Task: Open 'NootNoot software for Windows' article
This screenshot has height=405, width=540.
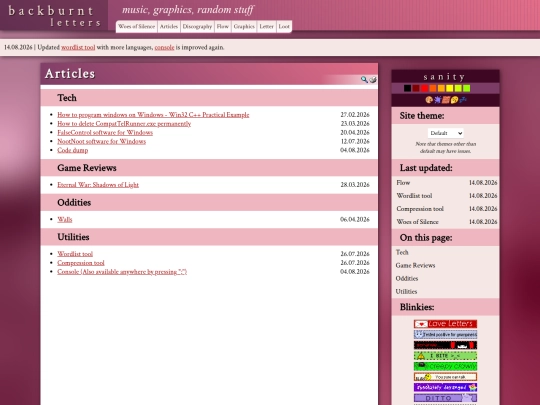Action: 102,142
